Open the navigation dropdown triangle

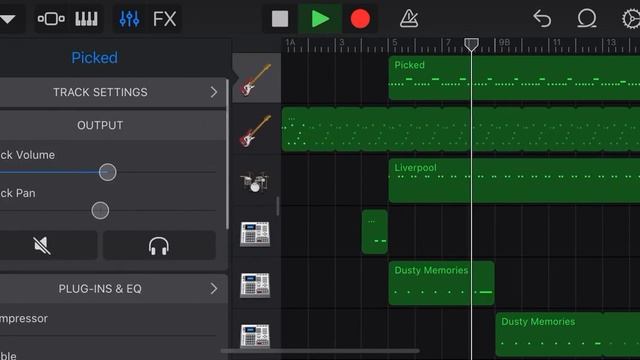pos(8,19)
